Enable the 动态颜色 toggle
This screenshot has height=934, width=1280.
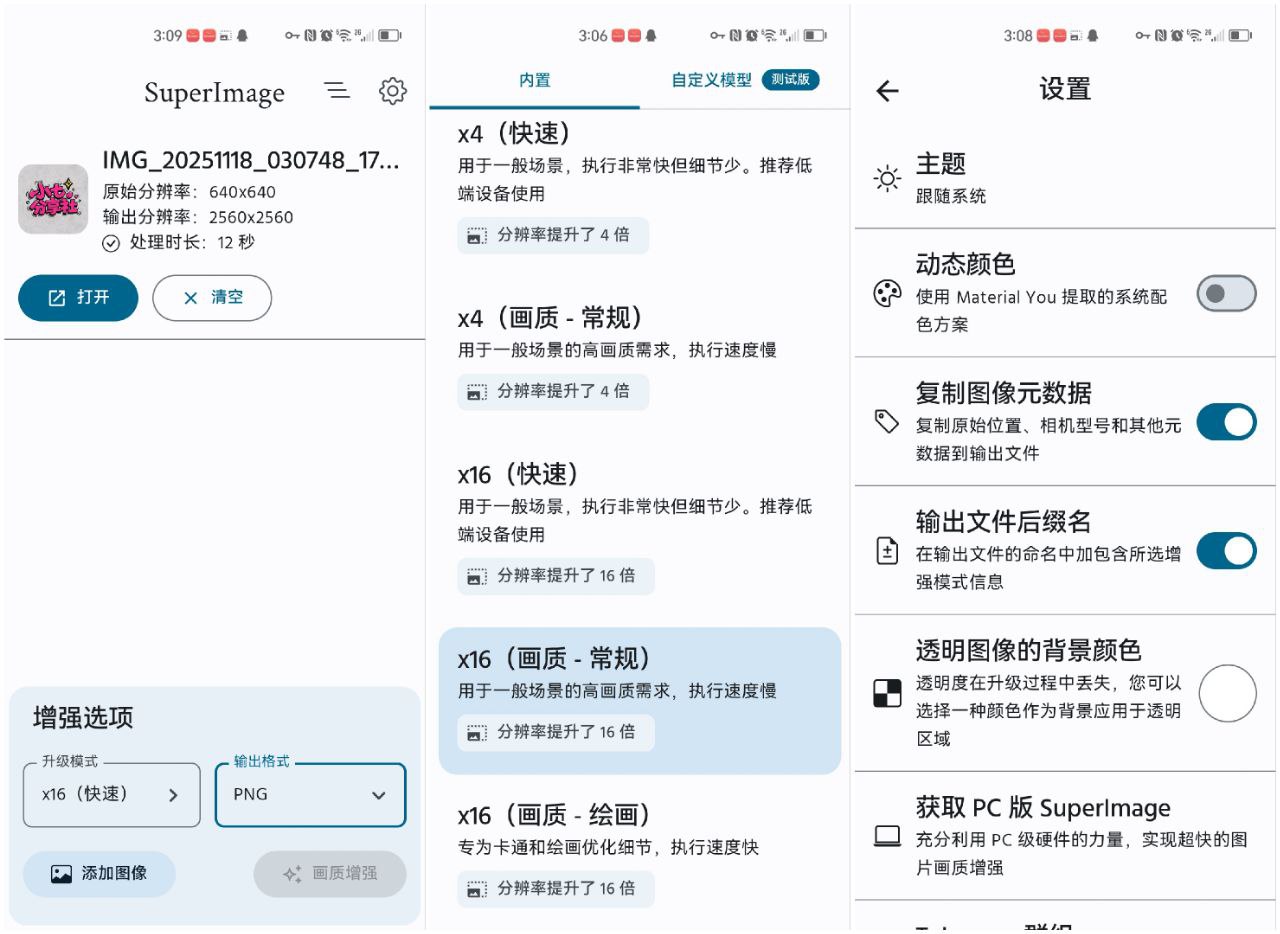click(1226, 294)
